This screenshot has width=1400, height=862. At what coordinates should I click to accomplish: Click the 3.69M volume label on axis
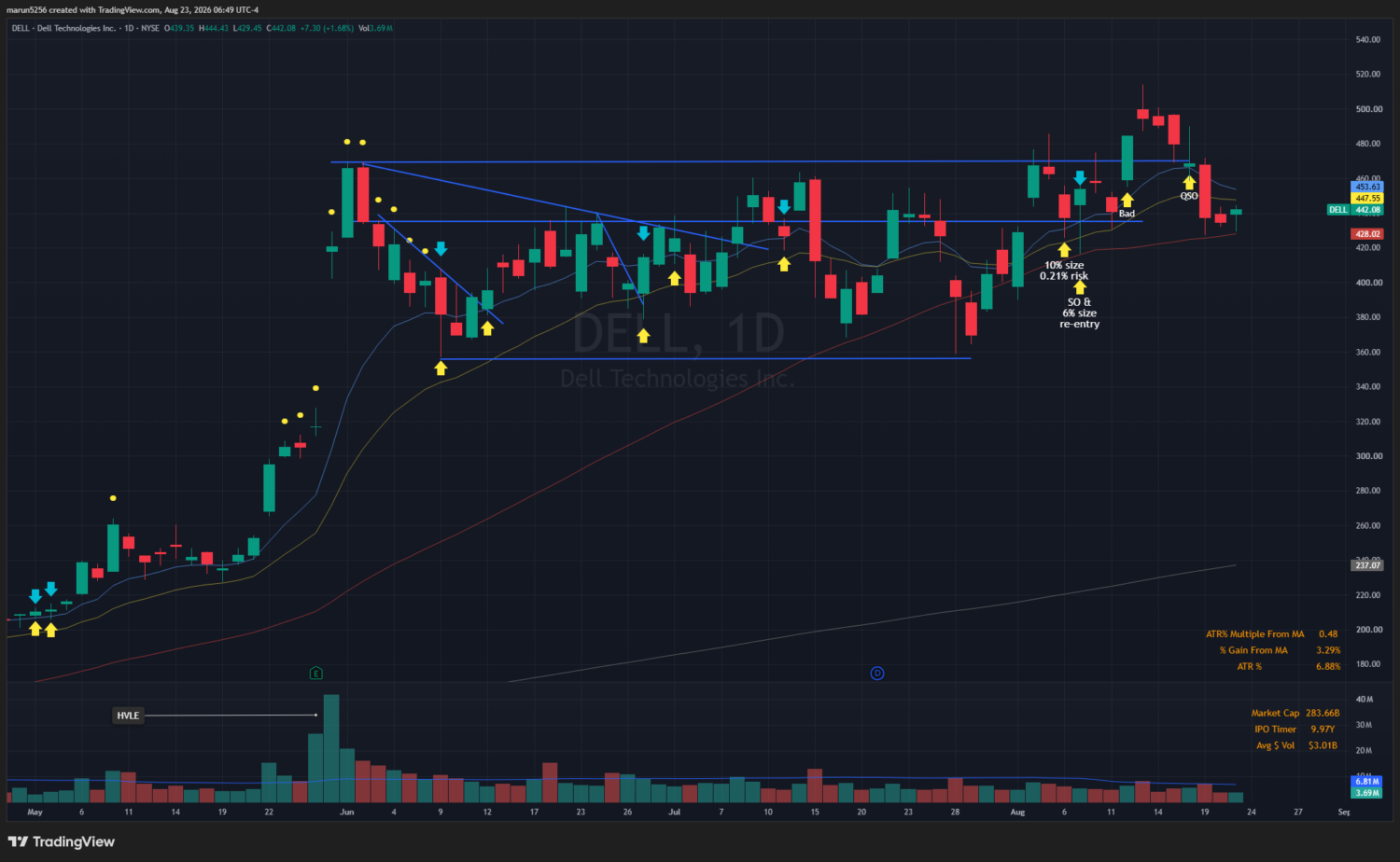coord(1367,793)
